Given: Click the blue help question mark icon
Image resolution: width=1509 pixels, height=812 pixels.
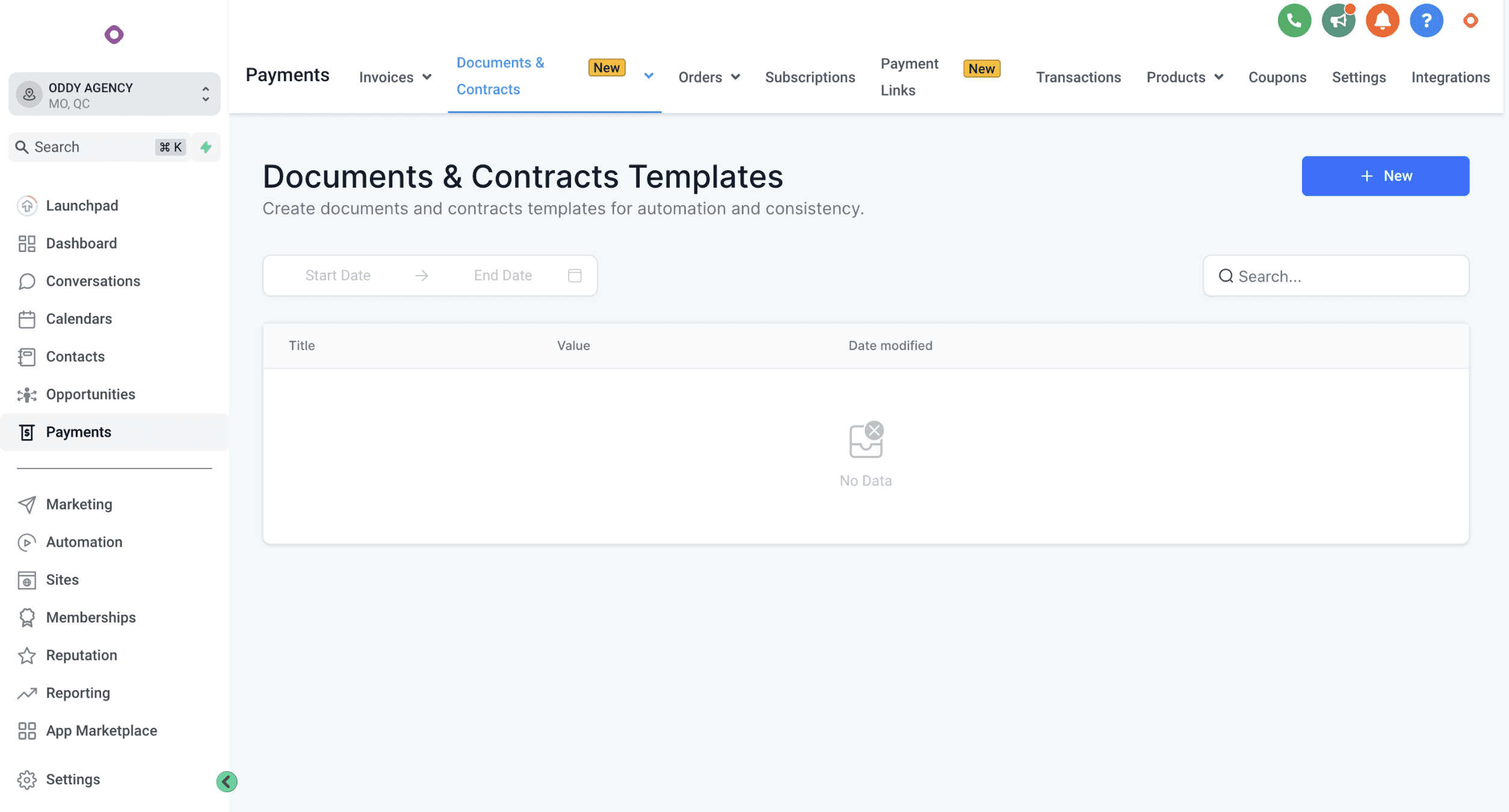Looking at the screenshot, I should click(x=1426, y=21).
